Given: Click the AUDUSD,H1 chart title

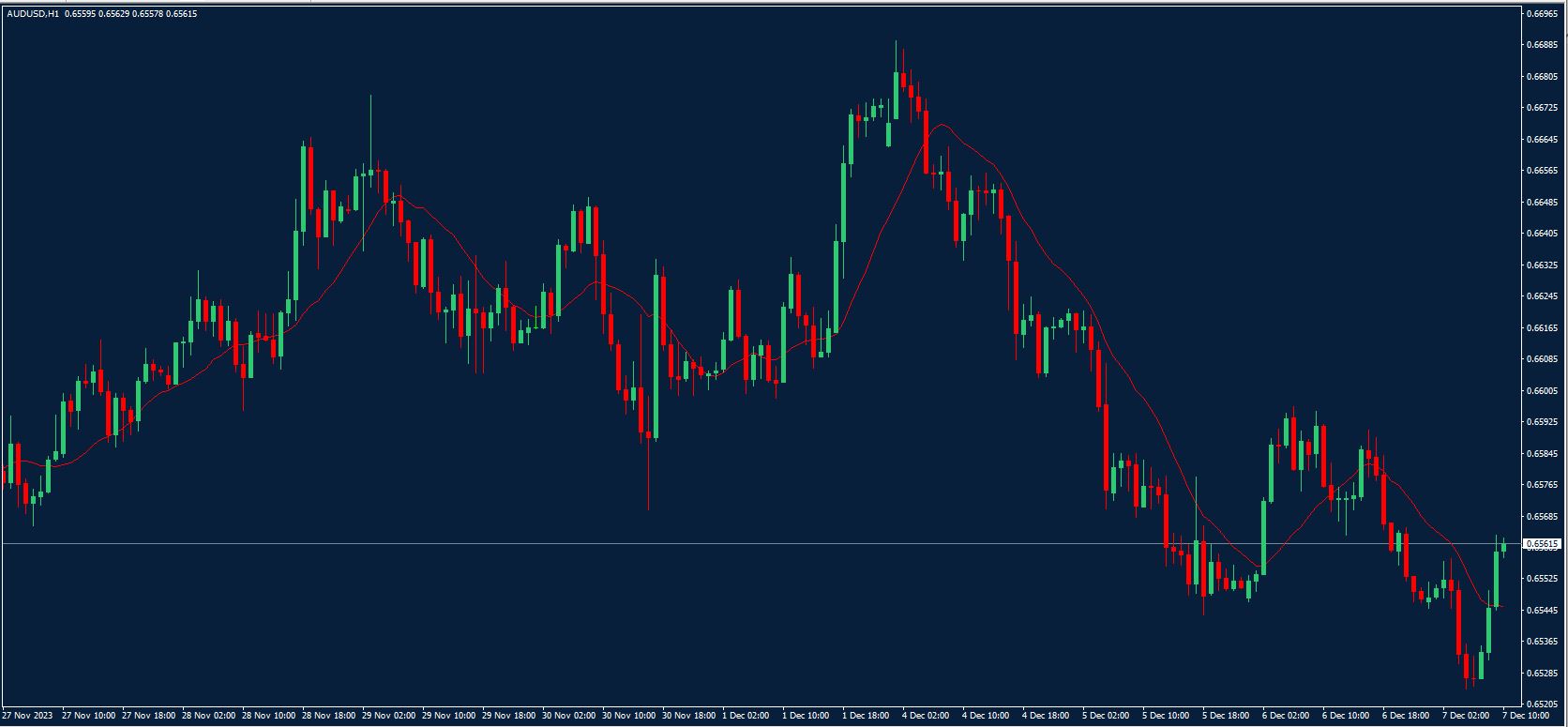Looking at the screenshot, I should (31, 13).
